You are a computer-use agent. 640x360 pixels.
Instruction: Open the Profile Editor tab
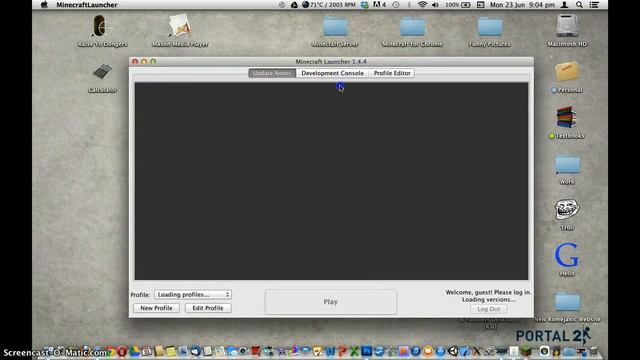(392, 73)
